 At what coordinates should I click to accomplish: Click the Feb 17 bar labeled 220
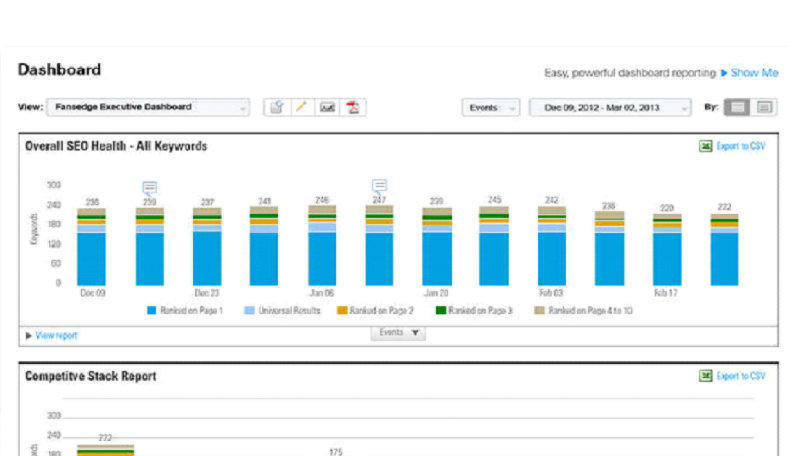[x=667, y=250]
